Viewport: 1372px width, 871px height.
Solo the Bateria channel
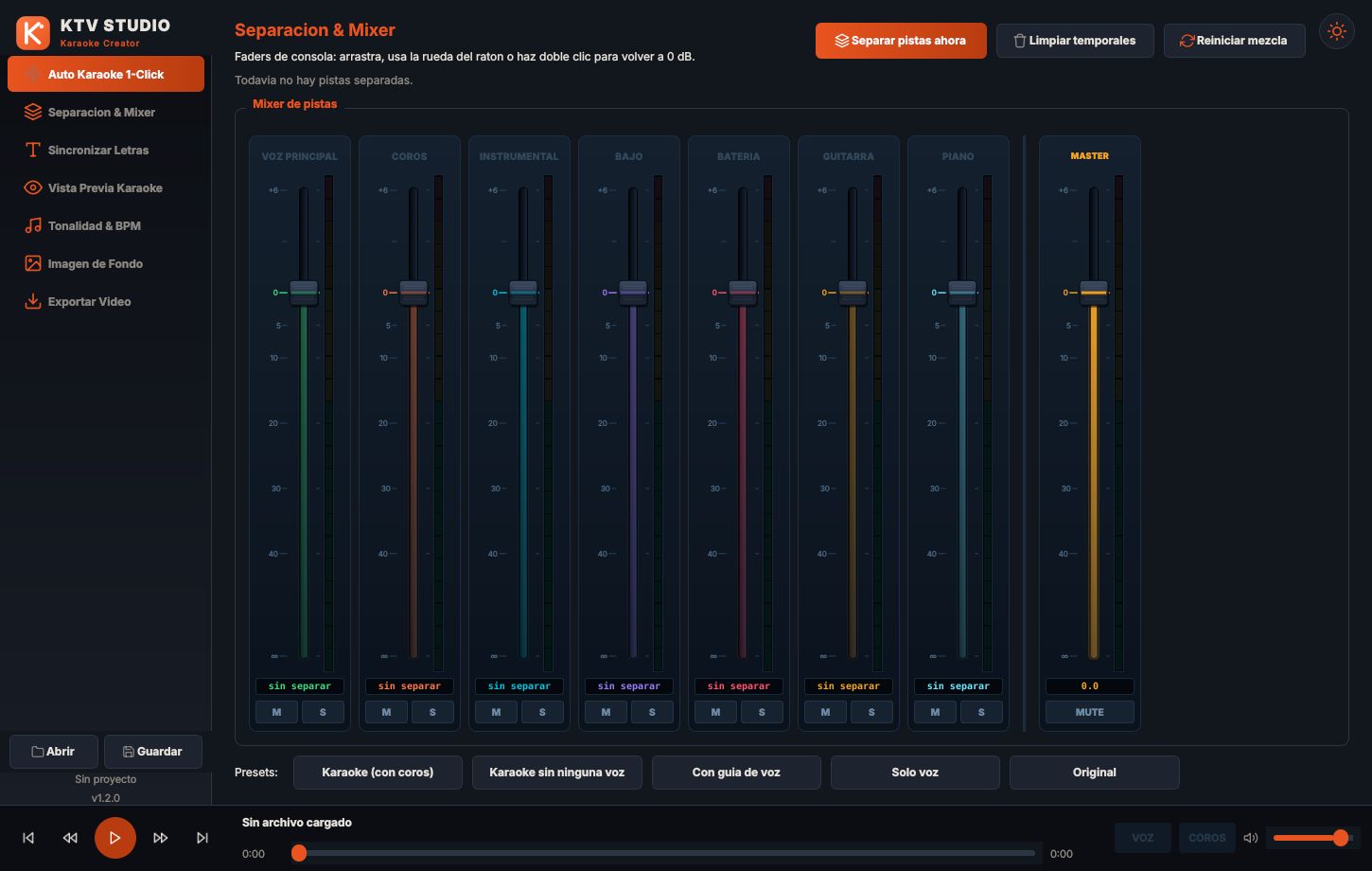[762, 712]
